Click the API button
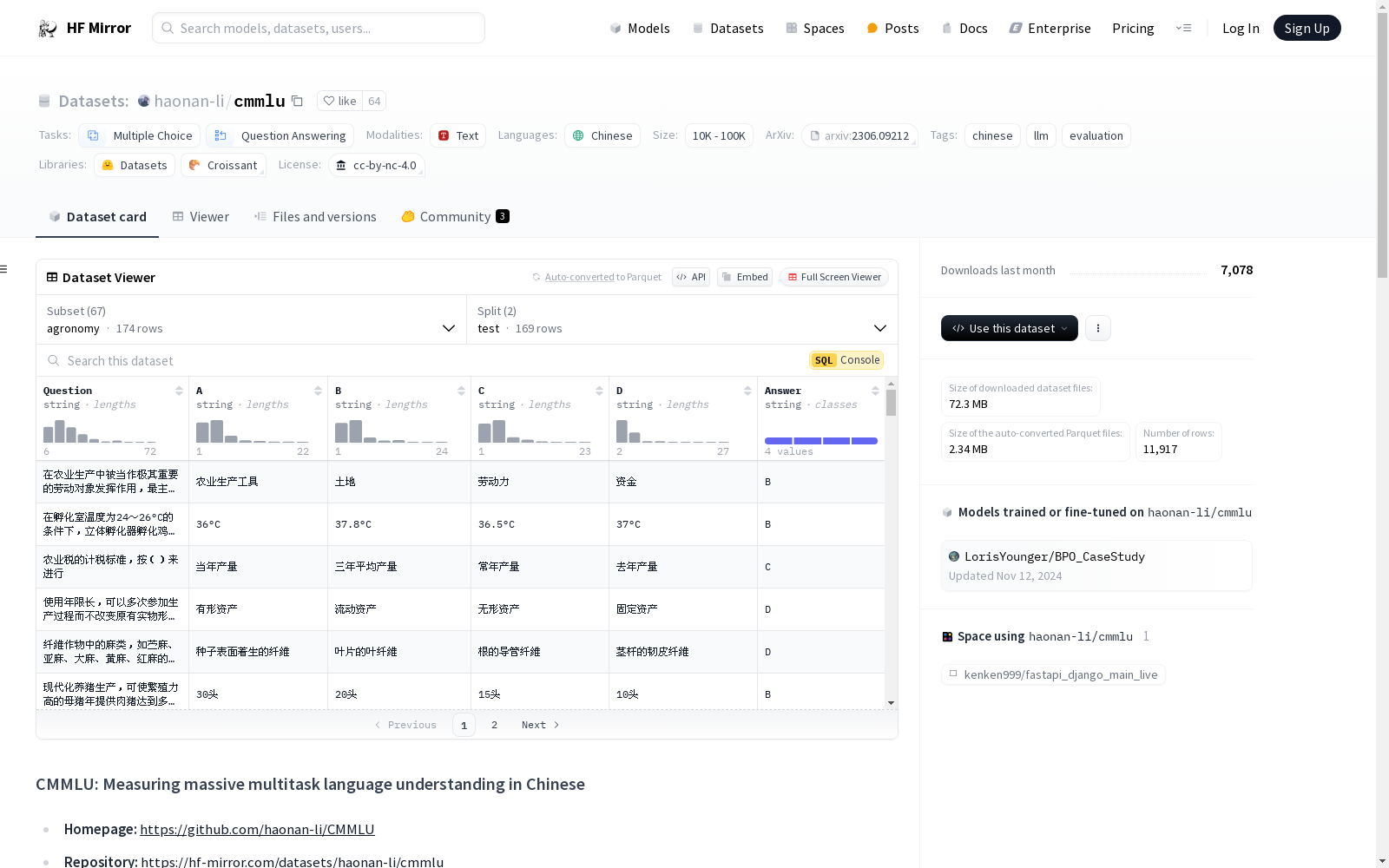 (x=691, y=277)
